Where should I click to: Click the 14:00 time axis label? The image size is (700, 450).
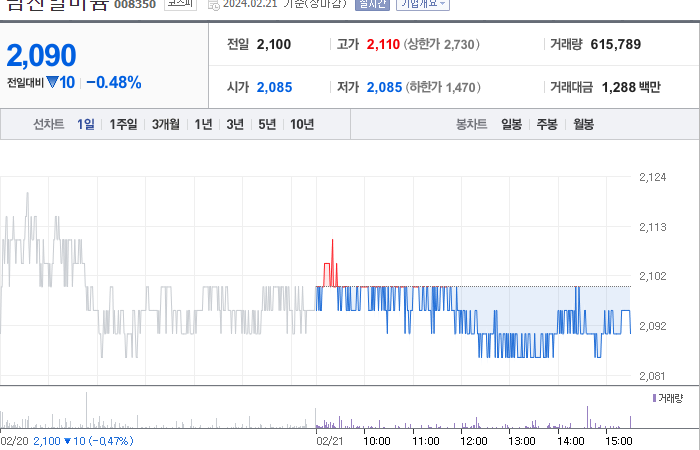click(x=571, y=441)
